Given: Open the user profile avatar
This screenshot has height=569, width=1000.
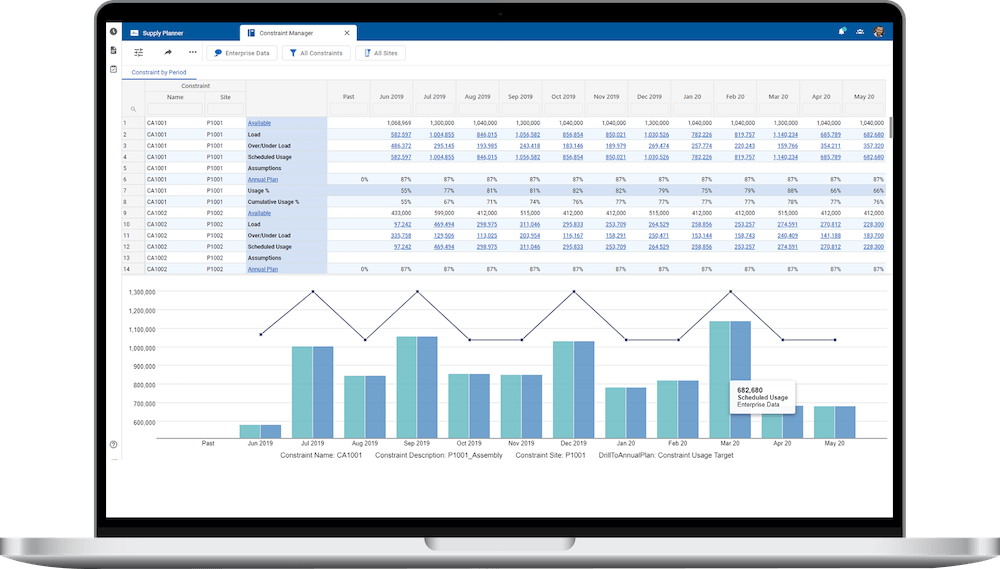Looking at the screenshot, I should (878, 32).
